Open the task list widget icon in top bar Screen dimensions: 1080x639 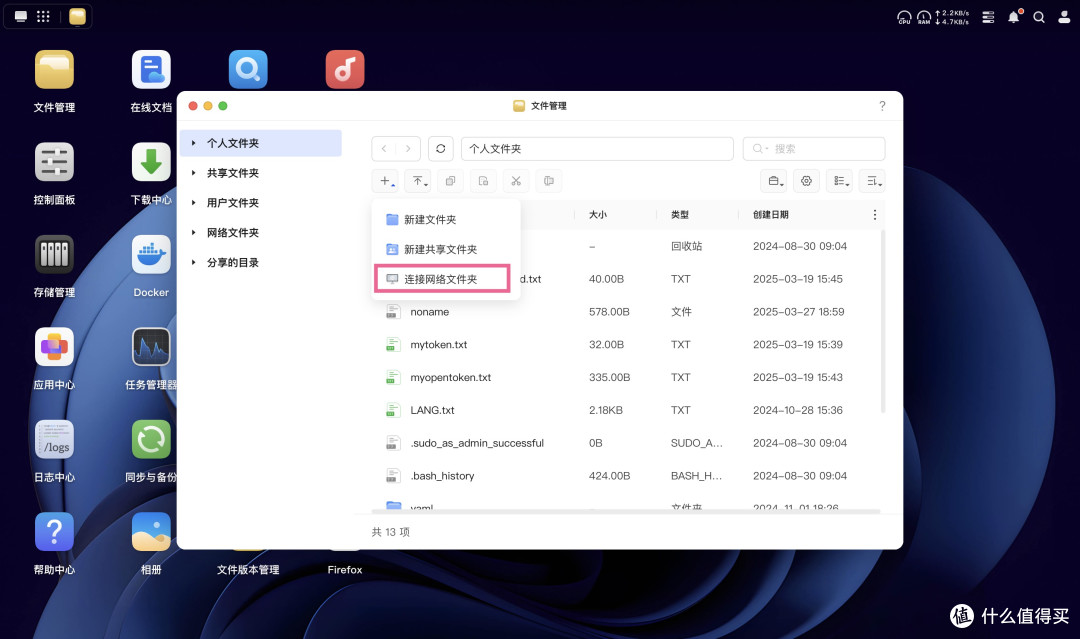(x=988, y=17)
